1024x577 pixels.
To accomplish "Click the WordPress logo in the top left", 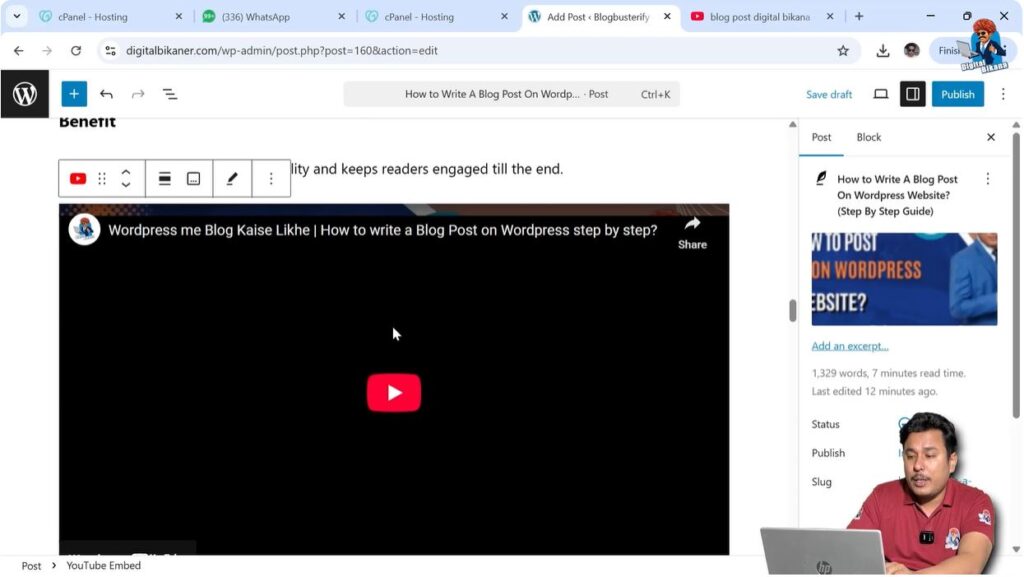I will coord(24,93).
